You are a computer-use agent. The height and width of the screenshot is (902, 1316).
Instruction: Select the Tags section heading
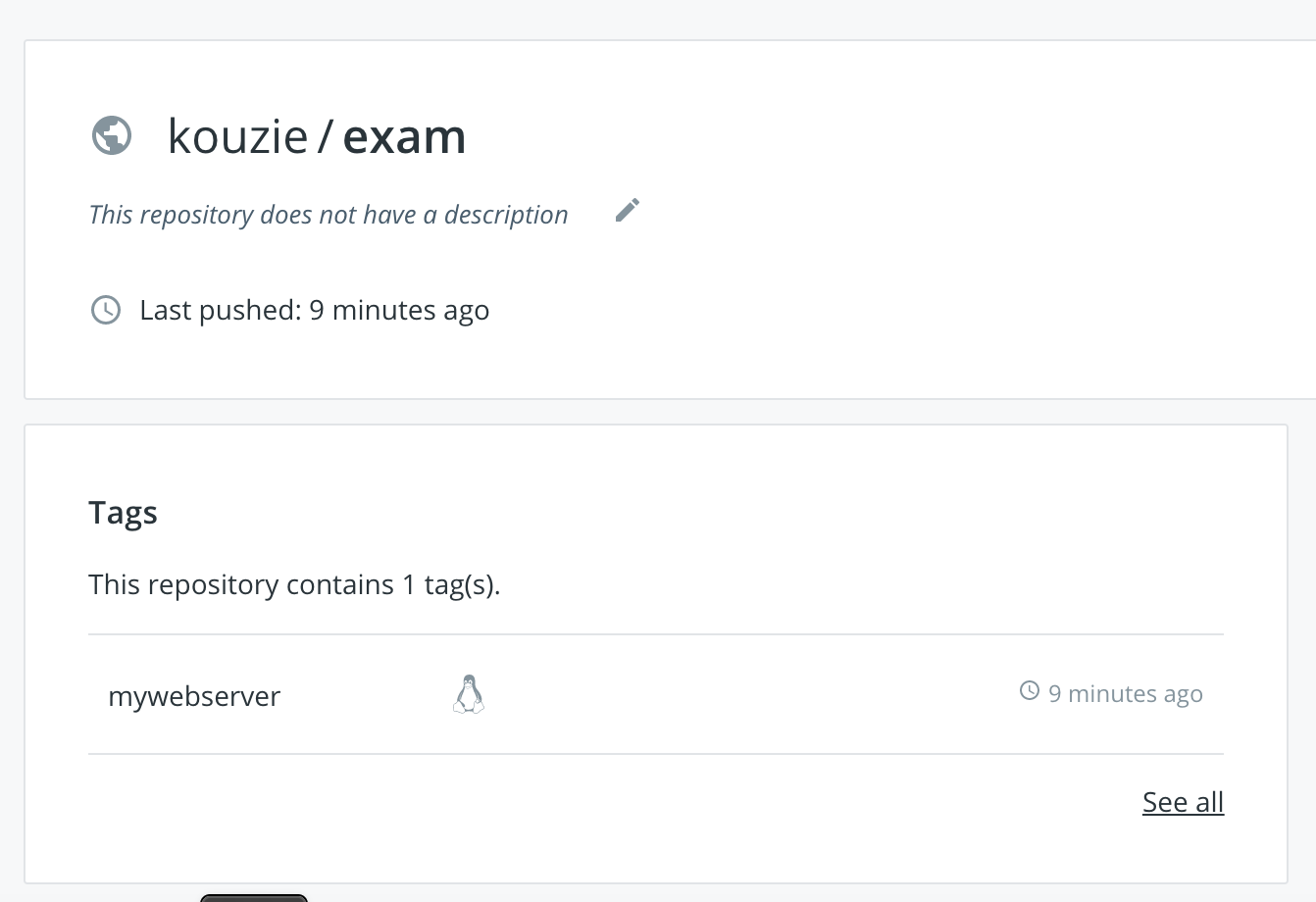(123, 512)
